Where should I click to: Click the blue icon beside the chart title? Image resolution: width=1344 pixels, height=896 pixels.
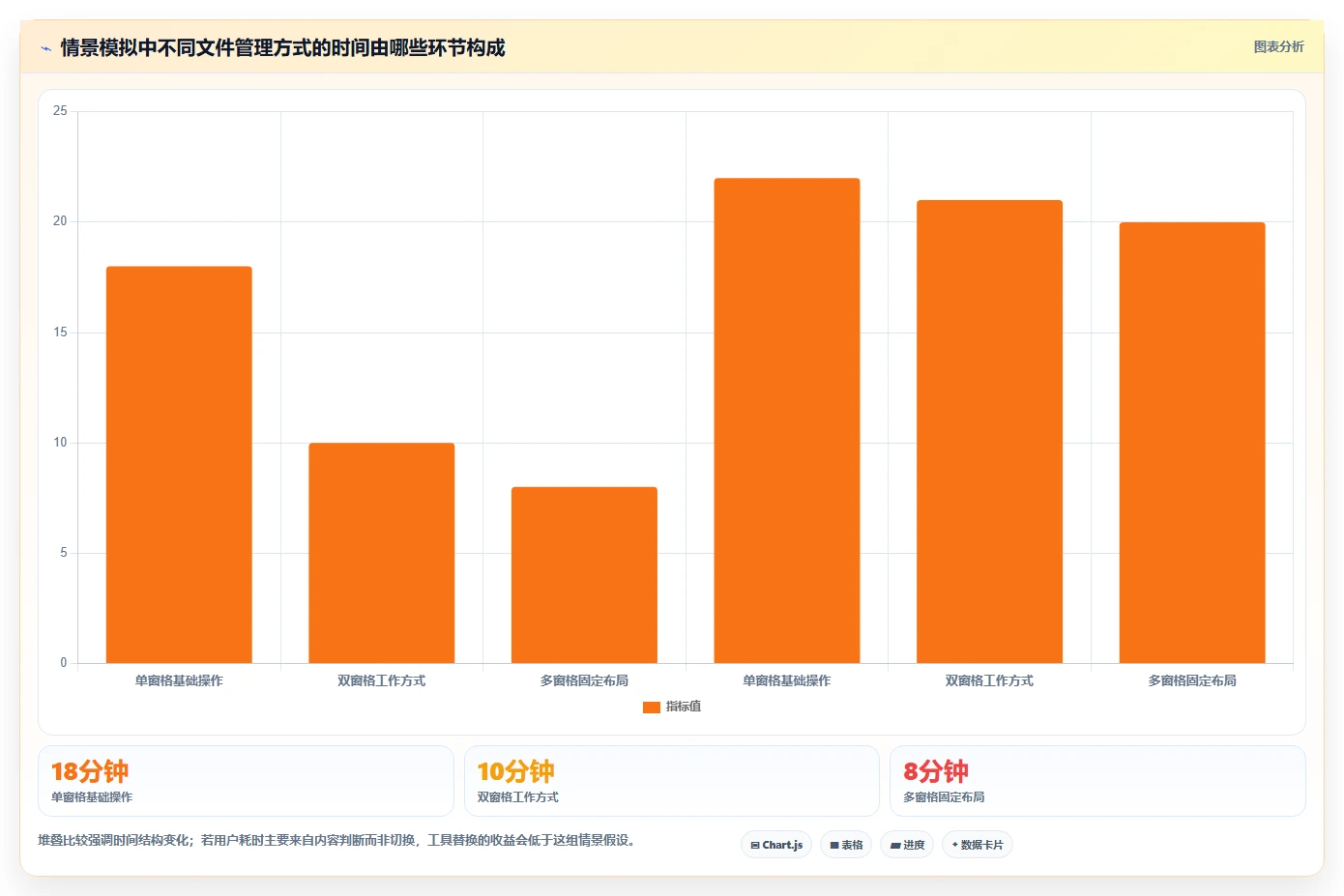45,48
